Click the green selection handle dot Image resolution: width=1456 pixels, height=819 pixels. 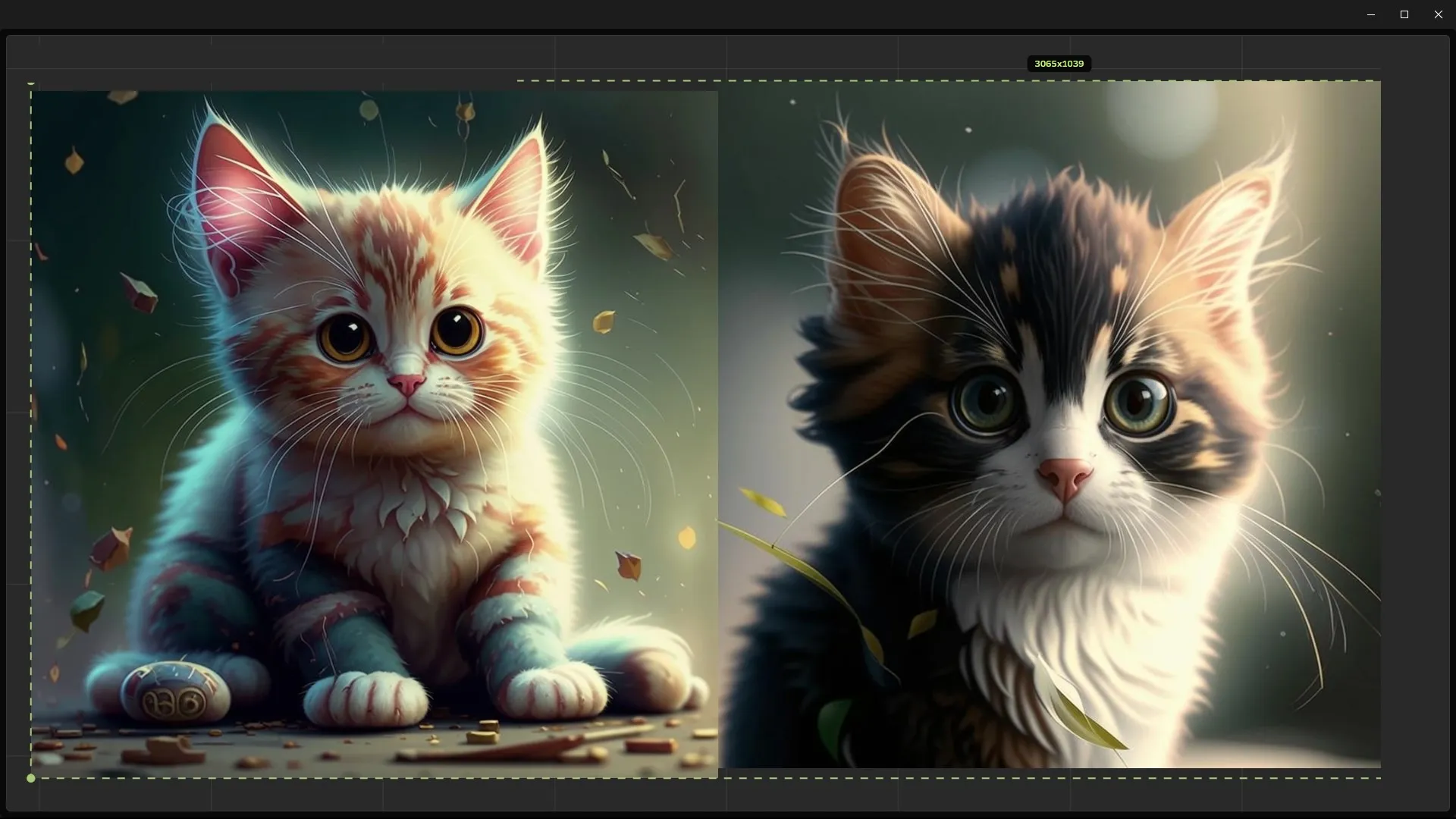[30, 778]
